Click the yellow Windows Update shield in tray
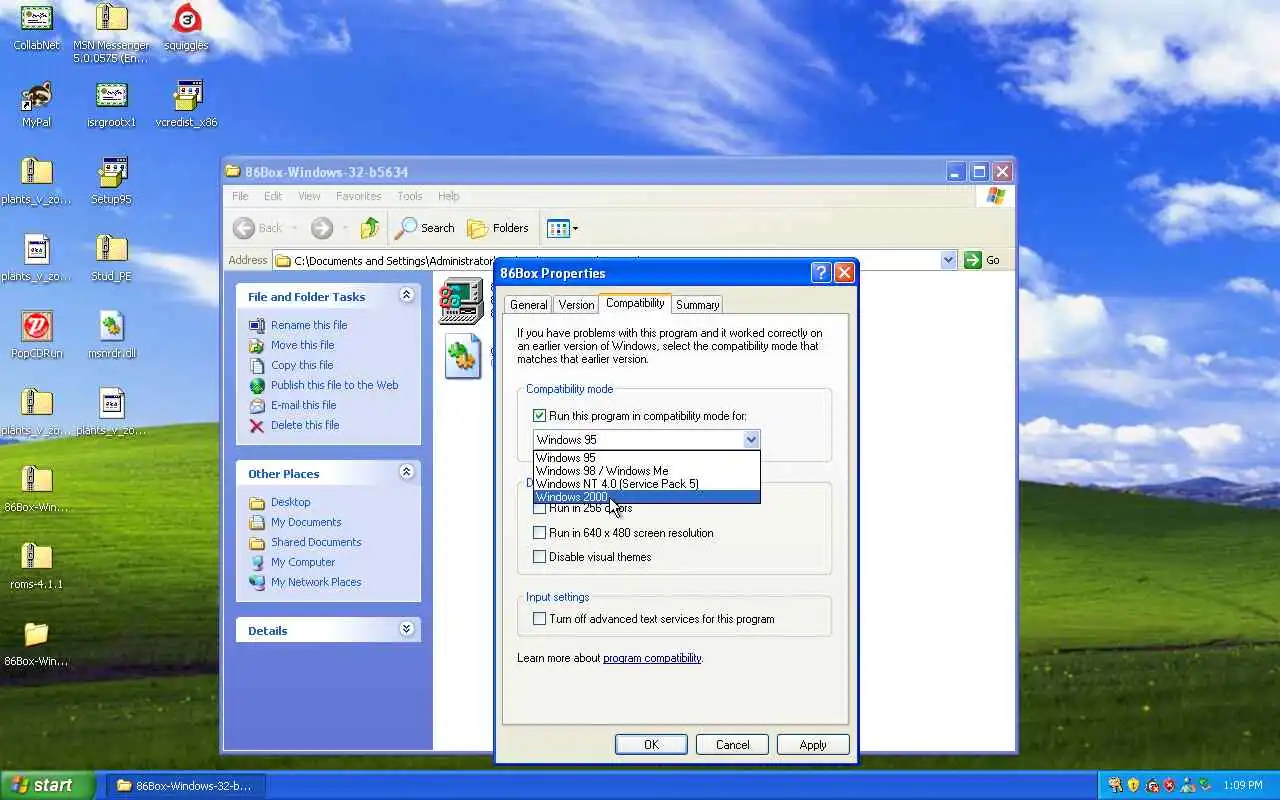Viewport: 1280px width, 800px height. [x=1133, y=785]
